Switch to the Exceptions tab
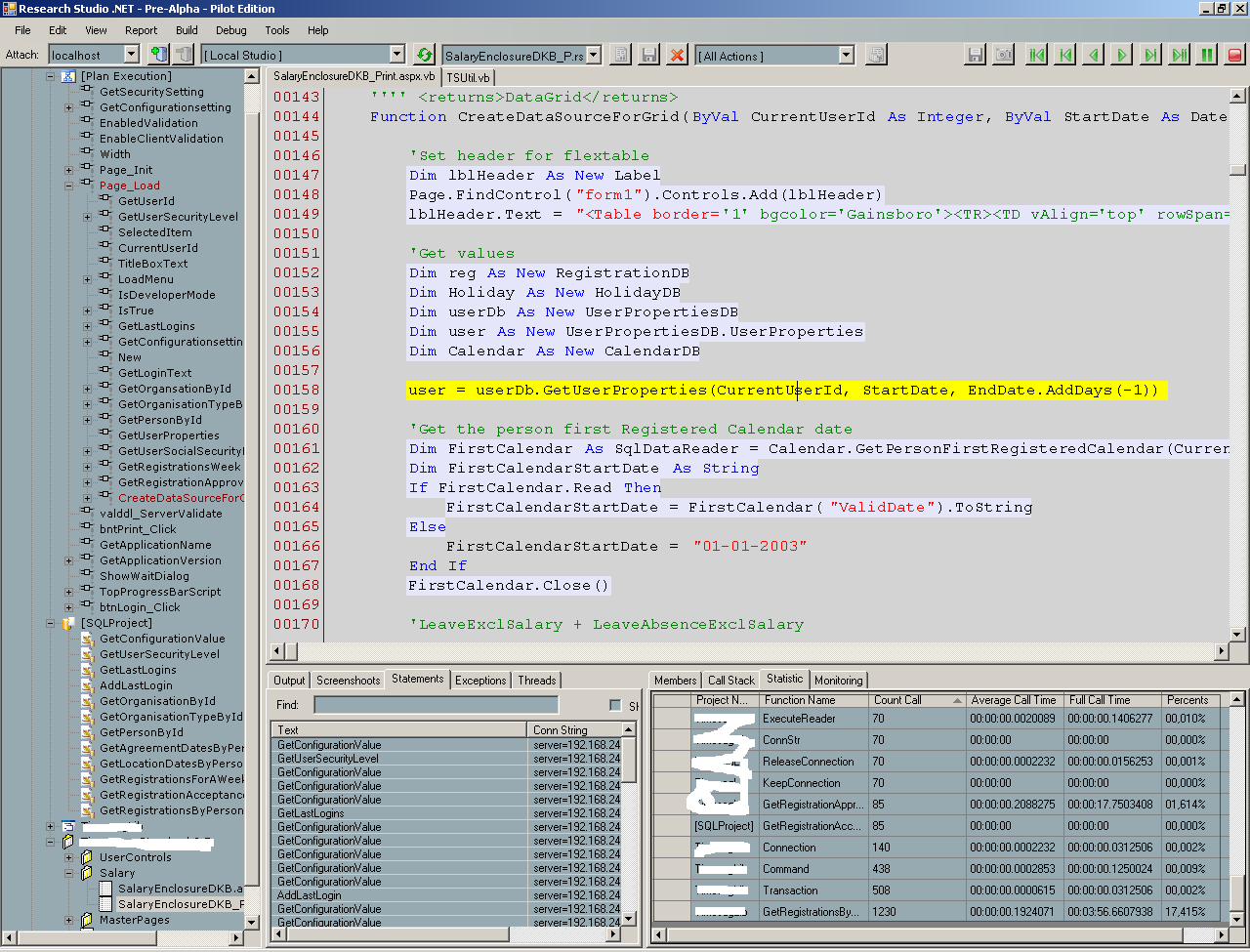 (x=480, y=681)
